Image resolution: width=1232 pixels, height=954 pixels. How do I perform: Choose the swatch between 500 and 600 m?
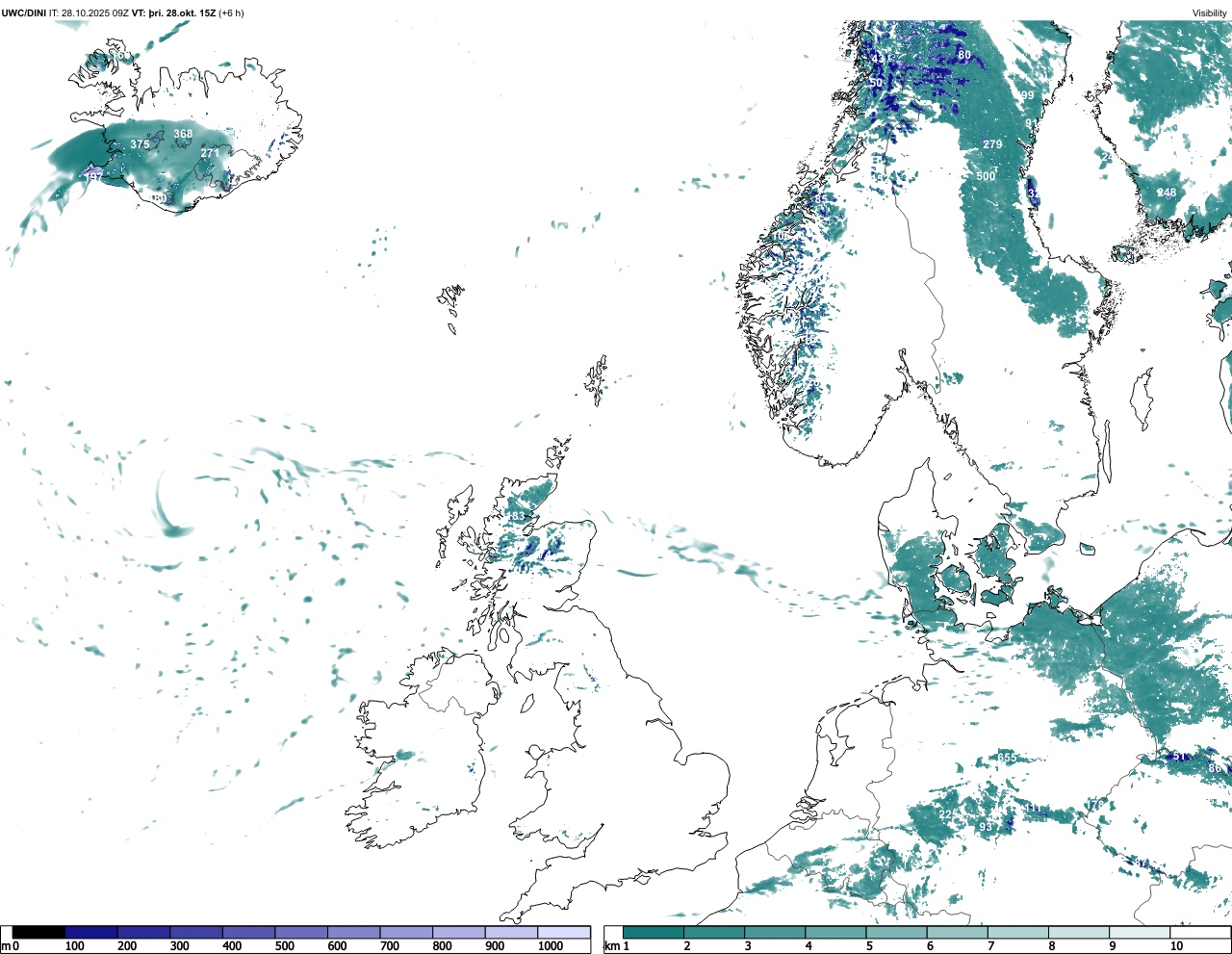coord(301,932)
